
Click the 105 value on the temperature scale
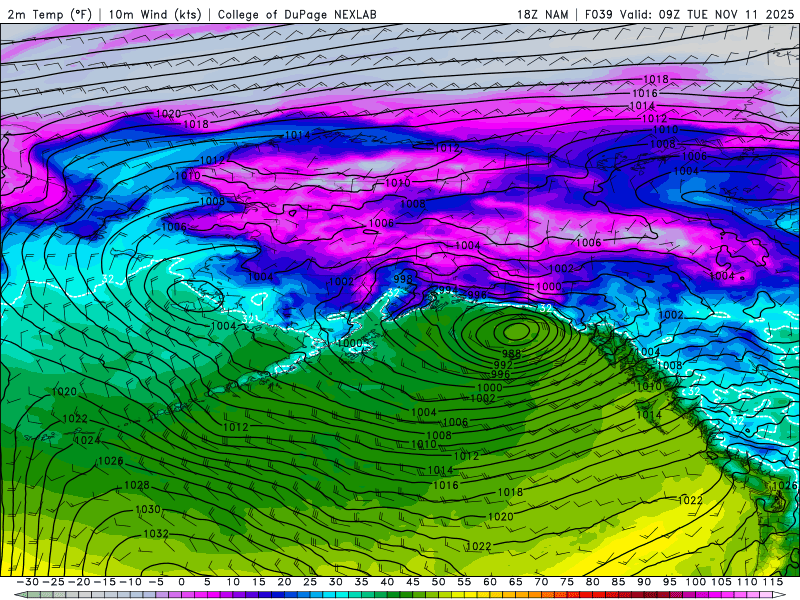click(x=721, y=582)
